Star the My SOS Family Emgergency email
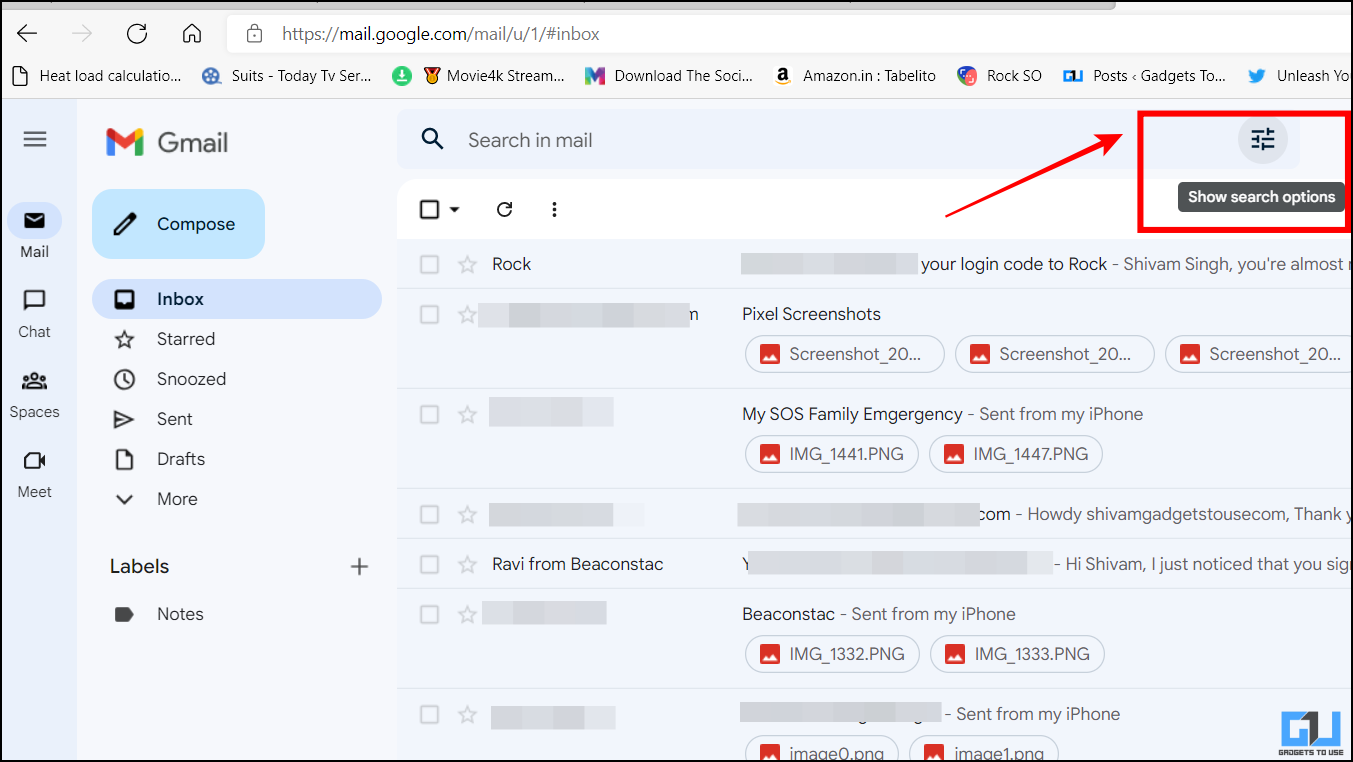The image size is (1353, 762). coord(467,414)
